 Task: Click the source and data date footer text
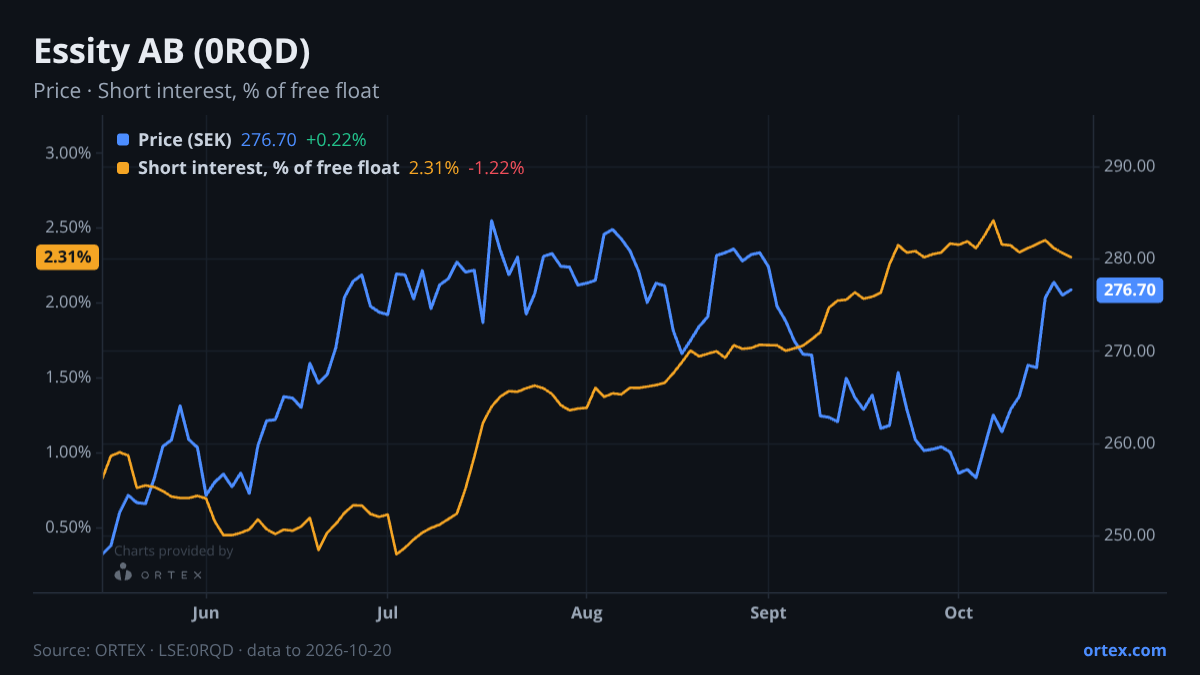click(x=212, y=650)
